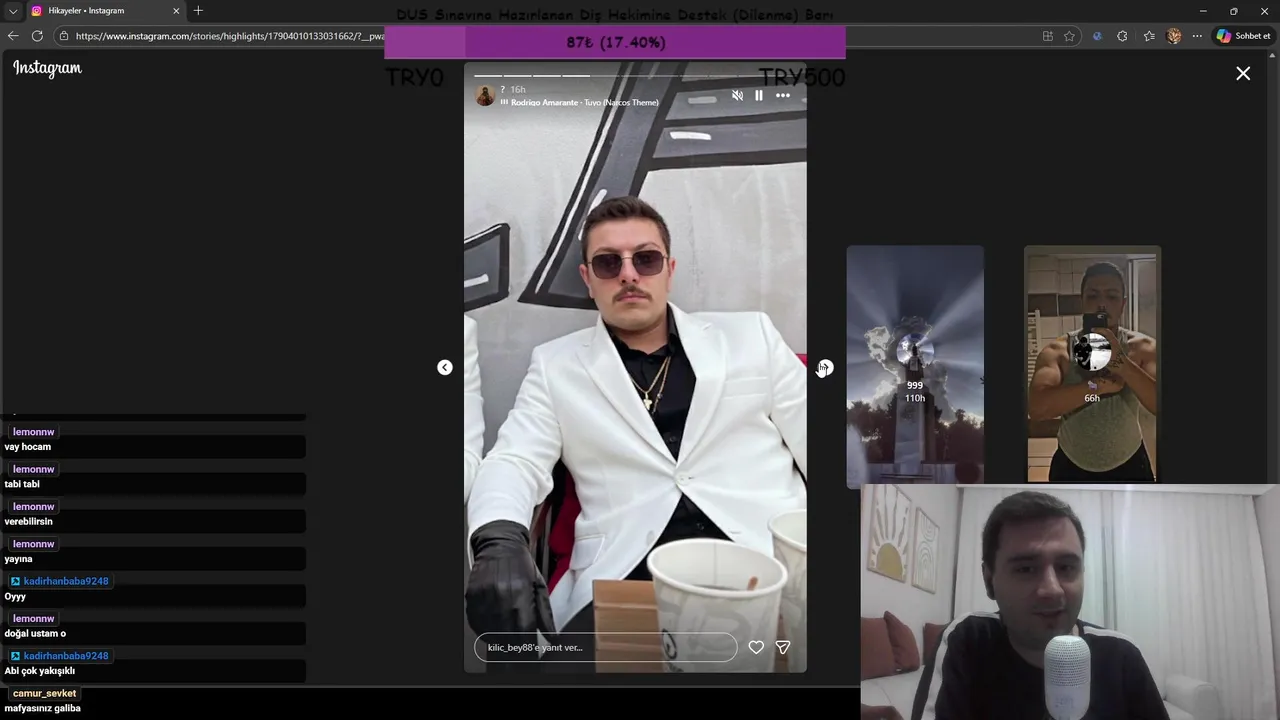Screen dimensions: 1280x720
Task: Click the address bar URL
Action: pyautogui.click(x=230, y=36)
